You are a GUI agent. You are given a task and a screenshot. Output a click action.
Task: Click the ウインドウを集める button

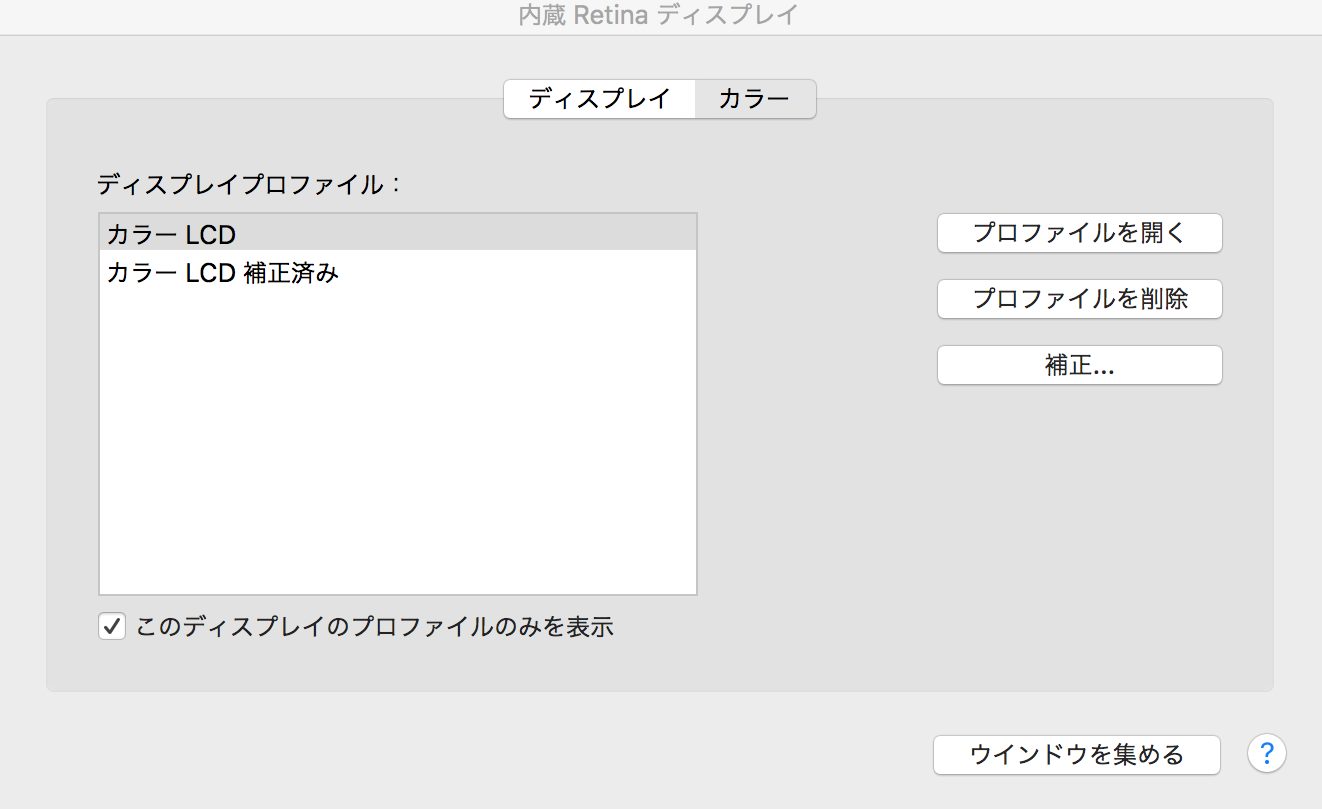point(1076,754)
